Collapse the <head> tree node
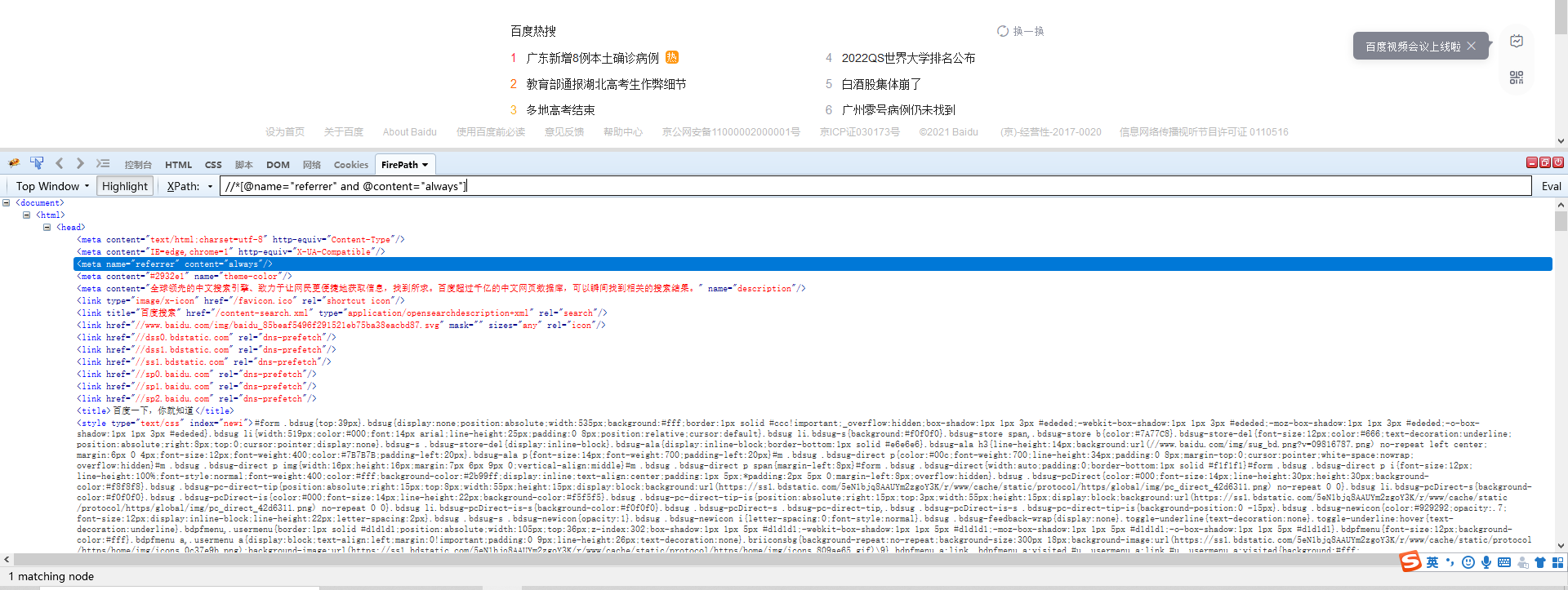The height and width of the screenshot is (590, 1568). (47, 228)
